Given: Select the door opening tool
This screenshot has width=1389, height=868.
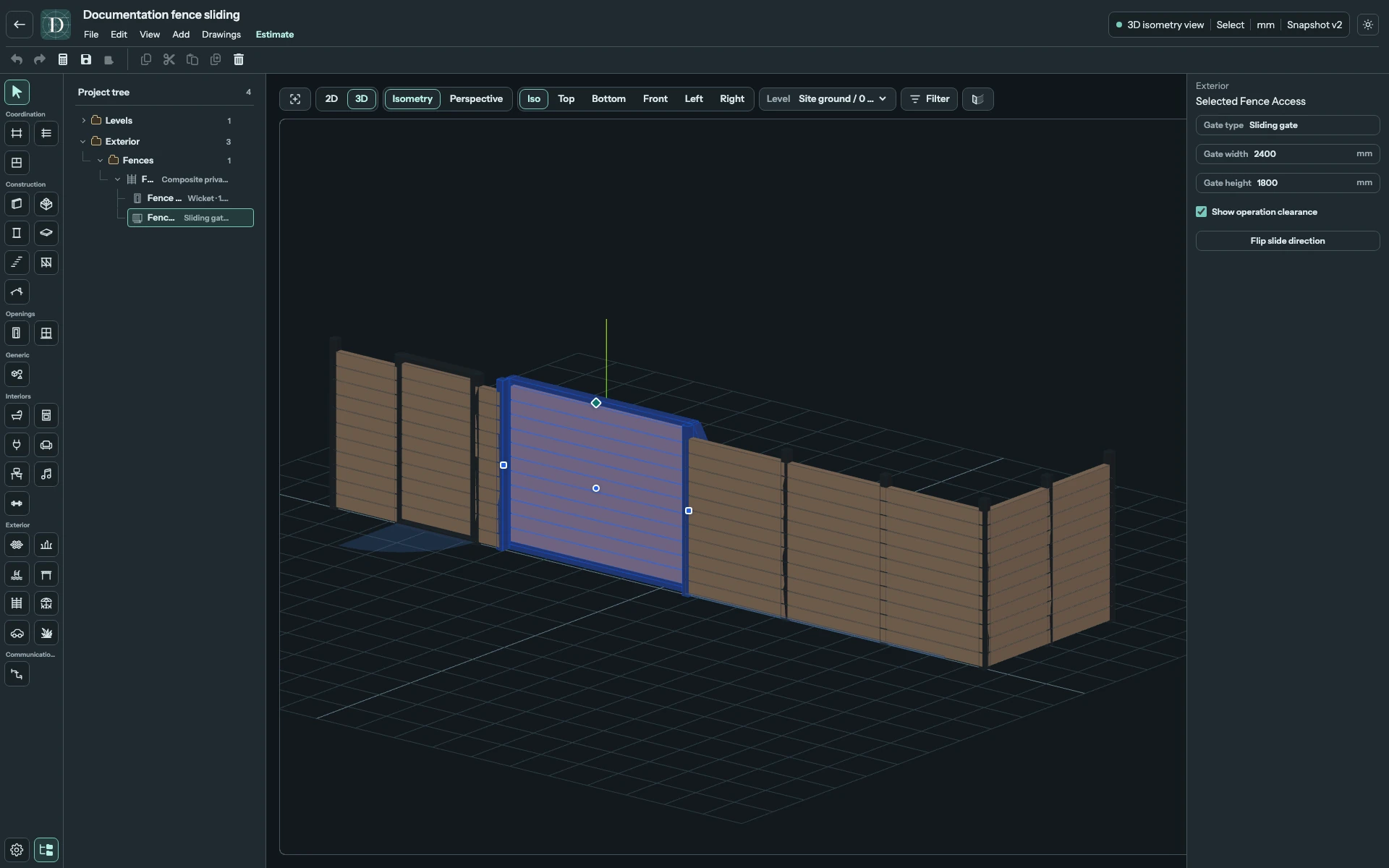Looking at the screenshot, I should [x=17, y=333].
